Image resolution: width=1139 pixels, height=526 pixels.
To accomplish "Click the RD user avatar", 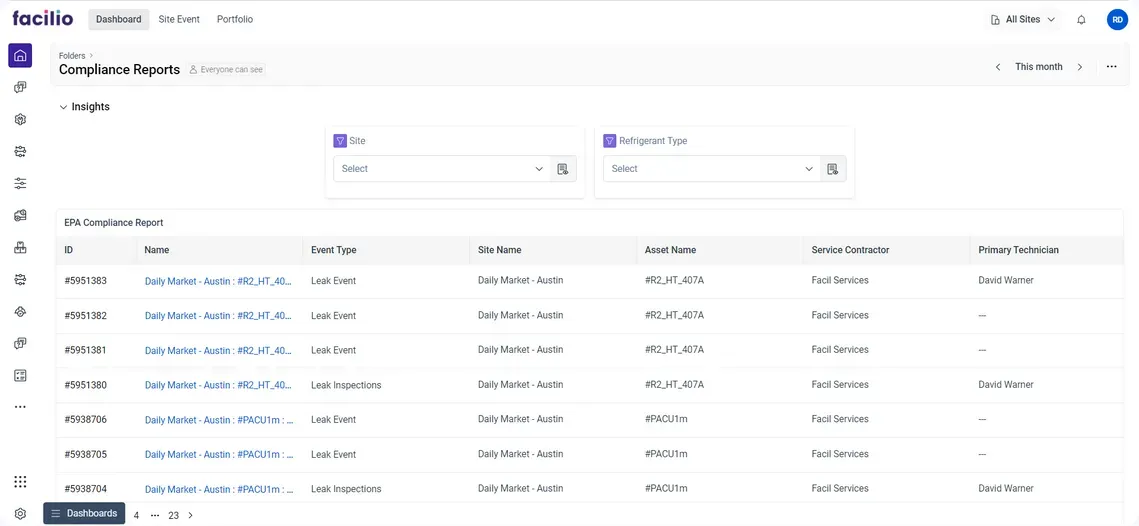I will coord(1117,20).
